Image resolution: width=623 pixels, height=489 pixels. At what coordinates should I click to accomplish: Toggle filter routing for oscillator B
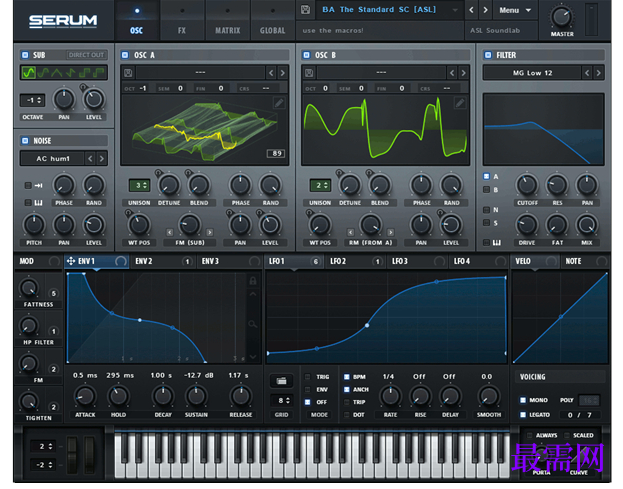486,189
